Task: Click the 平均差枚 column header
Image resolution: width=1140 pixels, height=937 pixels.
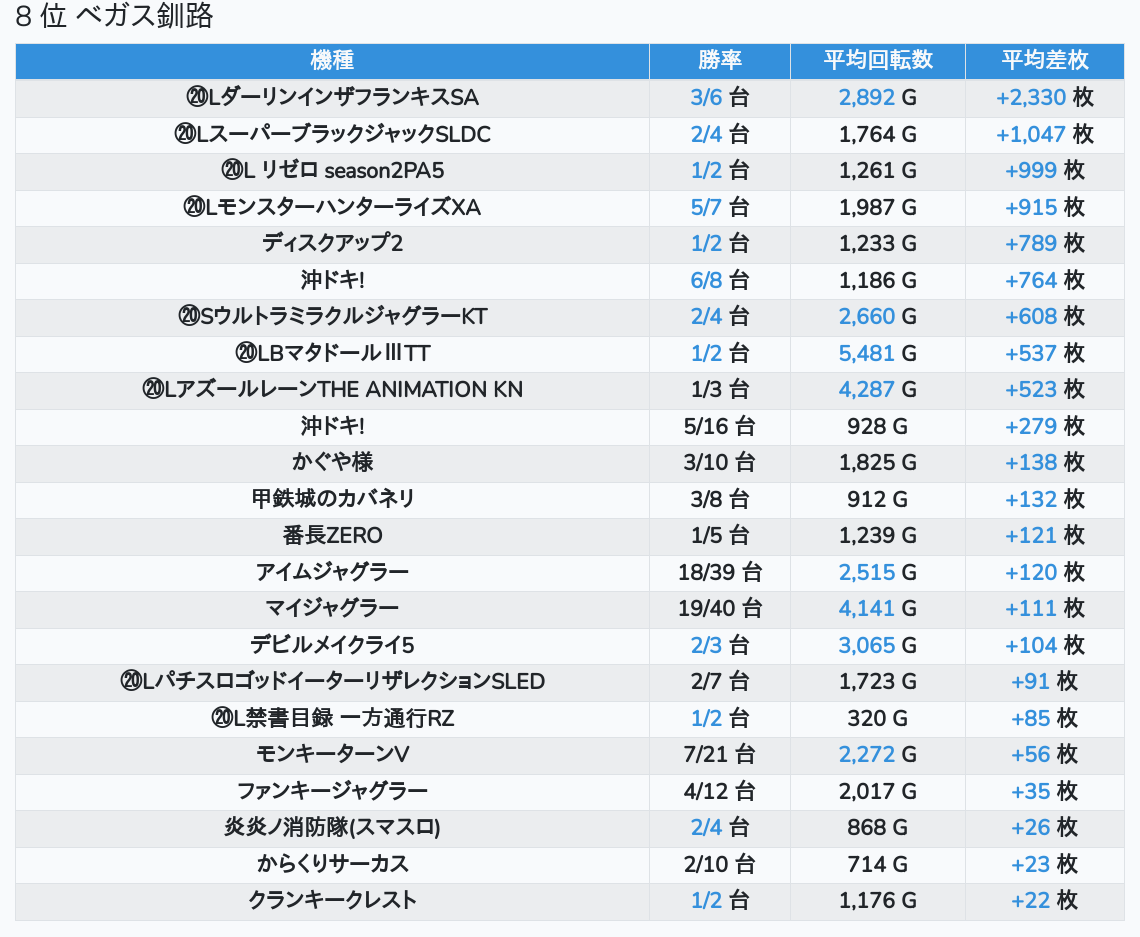Action: 1045,60
